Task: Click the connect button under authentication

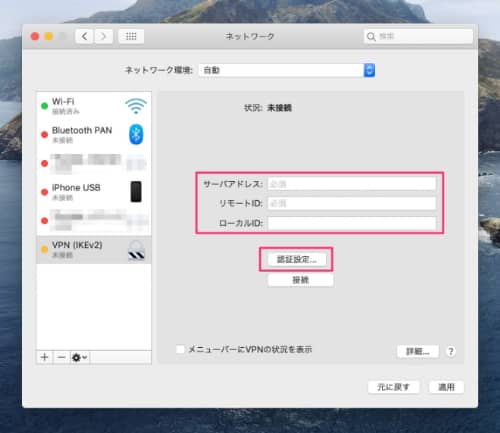Action: (x=300, y=280)
